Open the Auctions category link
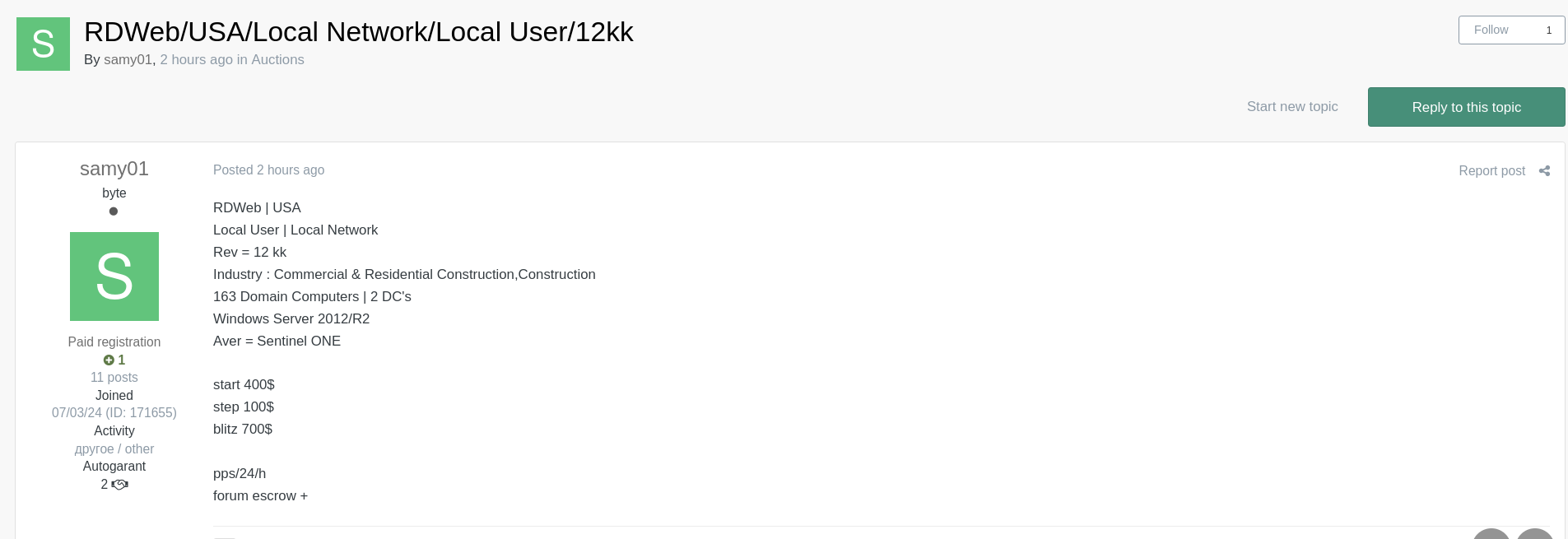 277,60
